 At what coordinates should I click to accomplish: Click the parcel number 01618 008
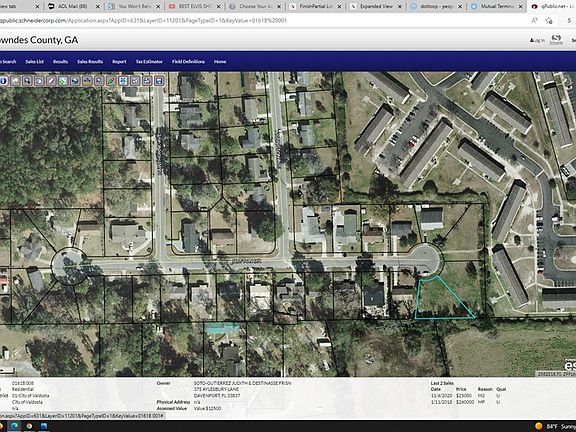(x=23, y=383)
